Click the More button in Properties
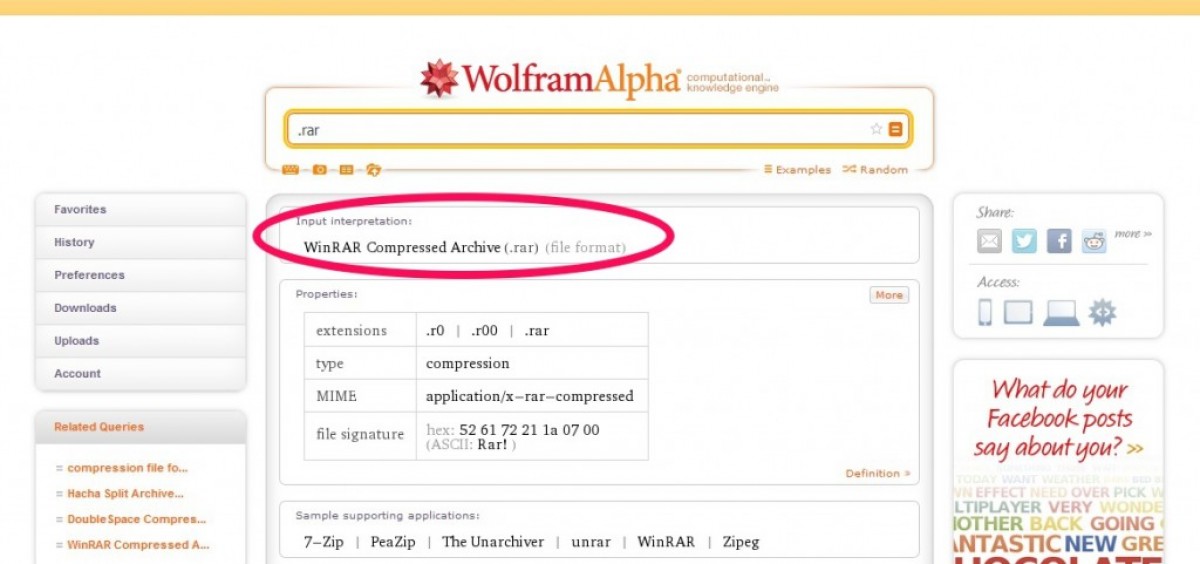 [x=889, y=295]
